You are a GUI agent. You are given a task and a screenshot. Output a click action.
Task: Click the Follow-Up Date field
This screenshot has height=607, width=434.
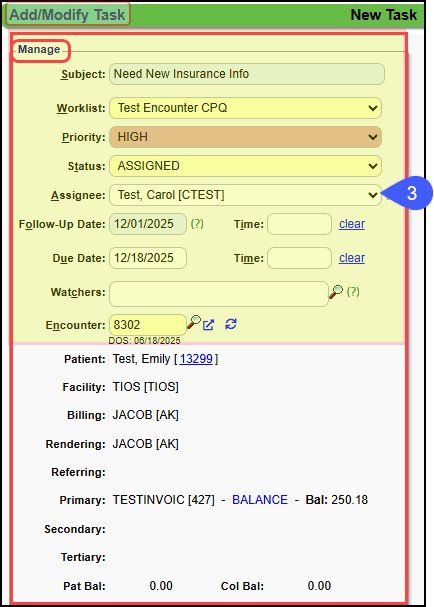(x=148, y=224)
